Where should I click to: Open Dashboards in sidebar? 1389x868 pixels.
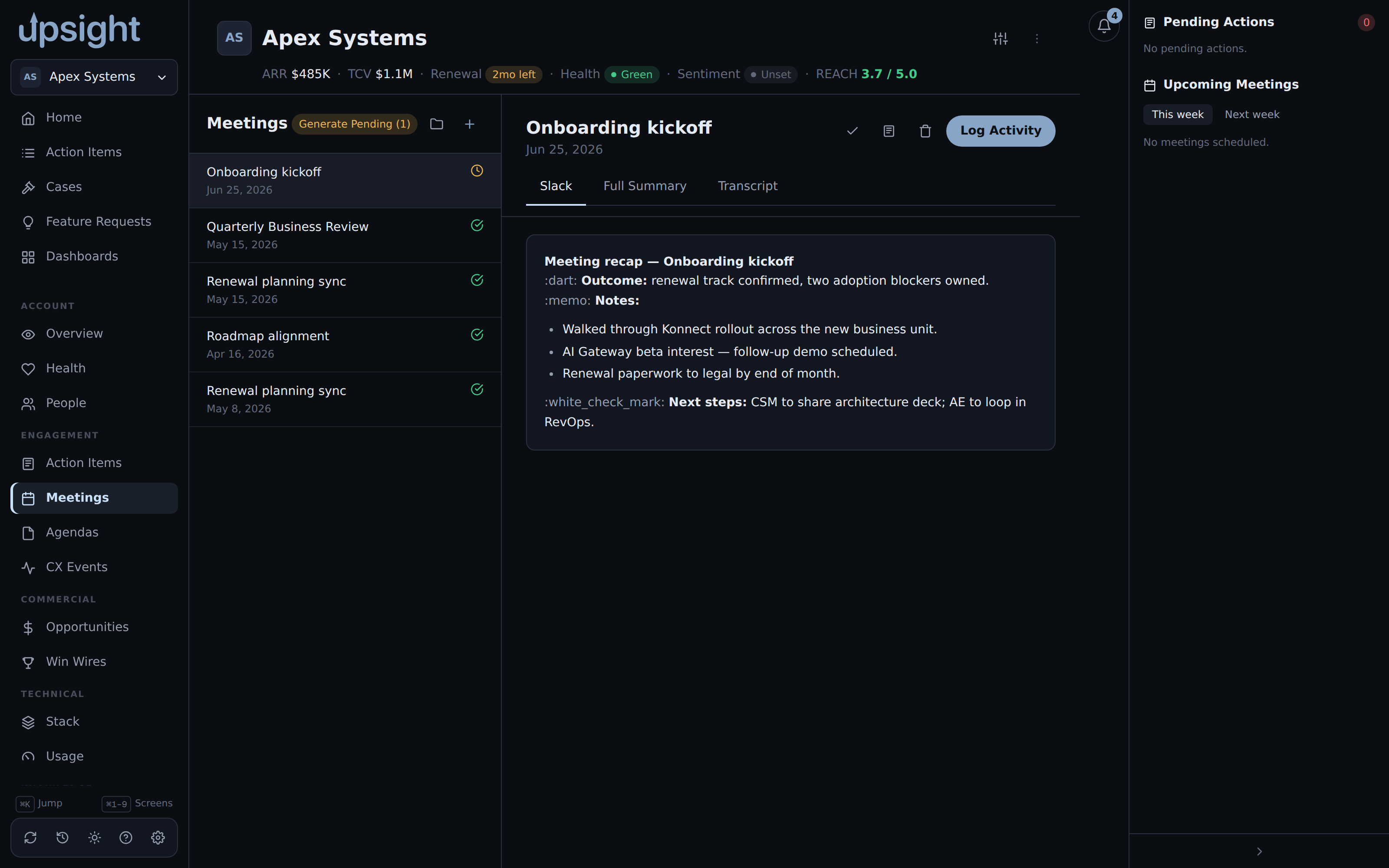point(94,256)
